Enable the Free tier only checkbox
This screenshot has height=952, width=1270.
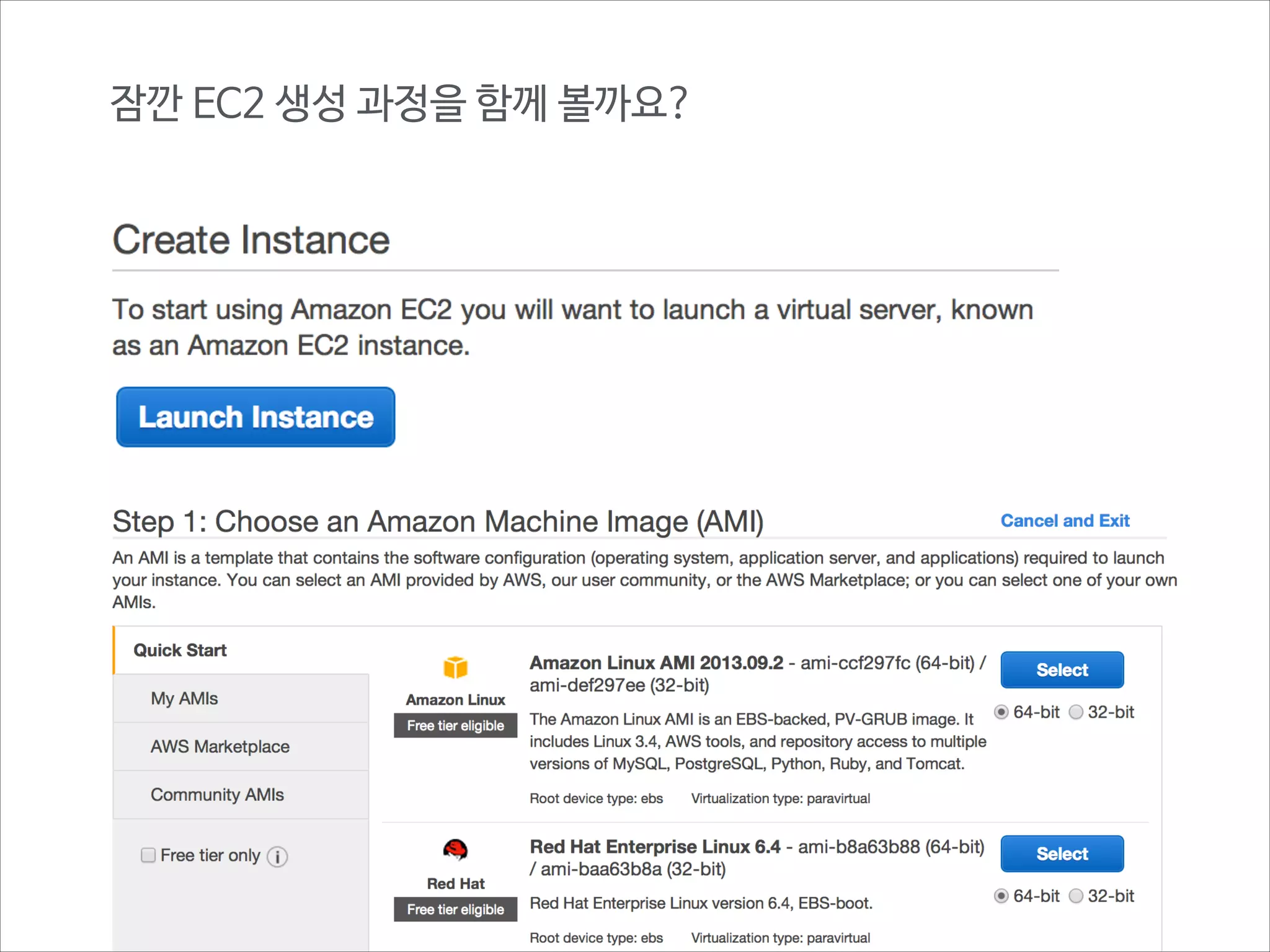point(148,855)
